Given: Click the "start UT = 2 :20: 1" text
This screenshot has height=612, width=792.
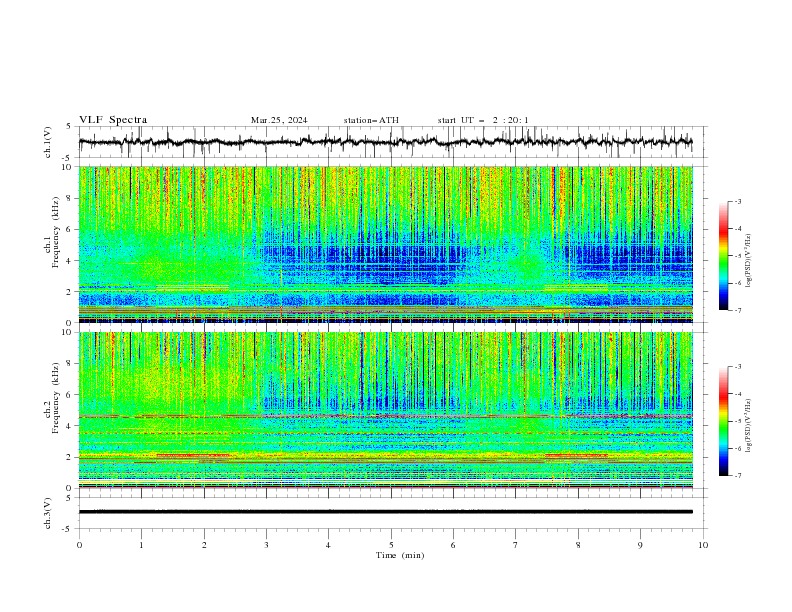Looking at the screenshot, I should click(x=483, y=120).
